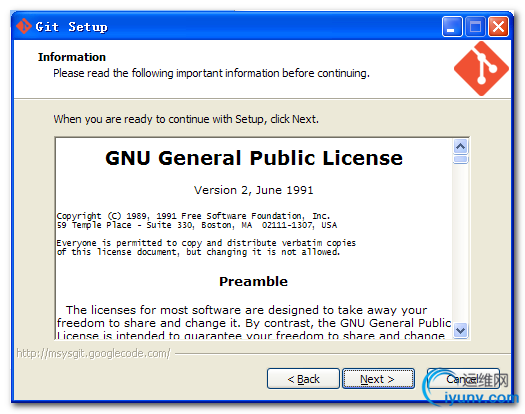This screenshot has width=525, height=414.
Task: Cancel the Git Setup installer
Action: pos(463,379)
